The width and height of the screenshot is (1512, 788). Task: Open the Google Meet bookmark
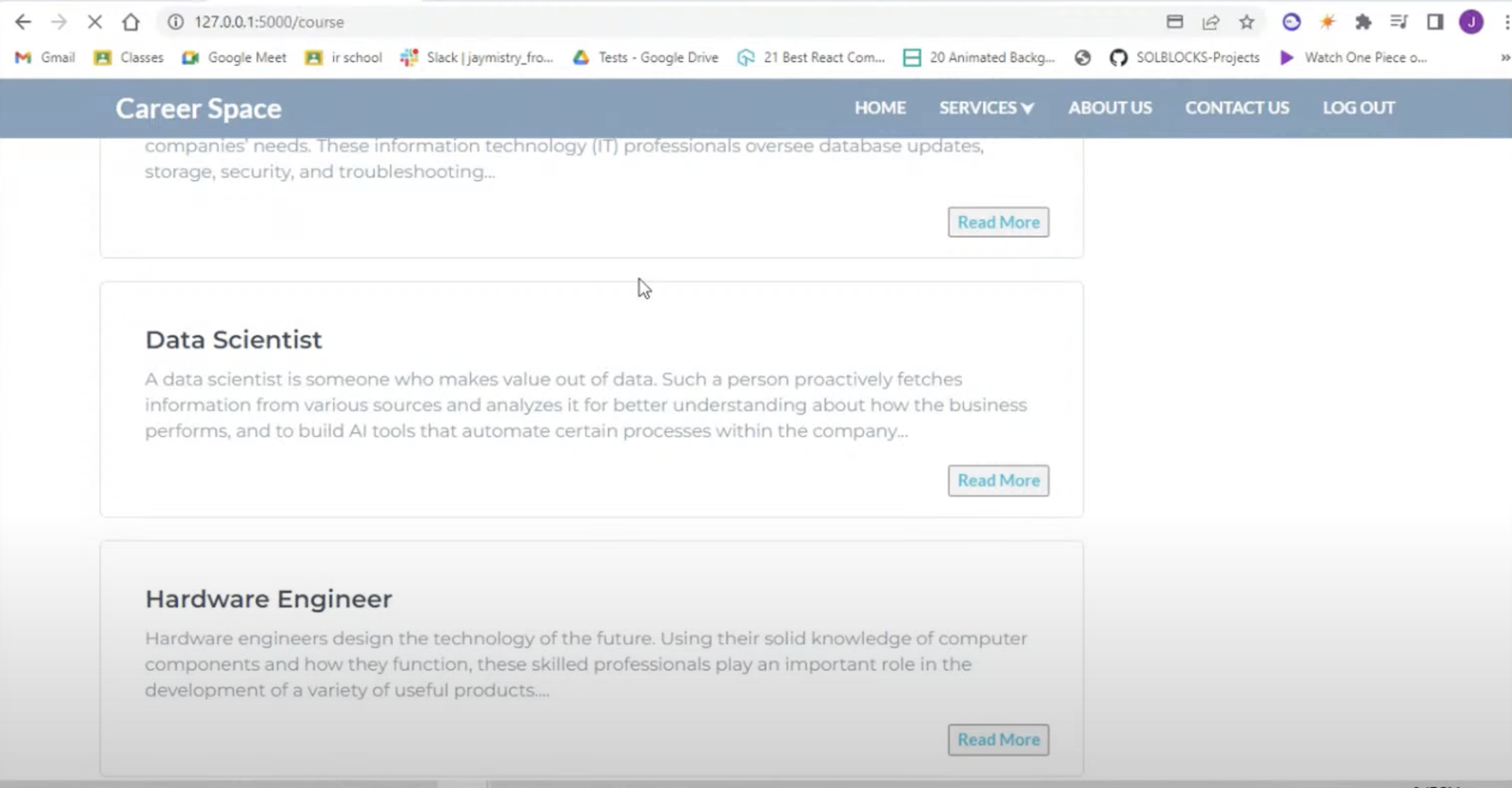(x=235, y=58)
